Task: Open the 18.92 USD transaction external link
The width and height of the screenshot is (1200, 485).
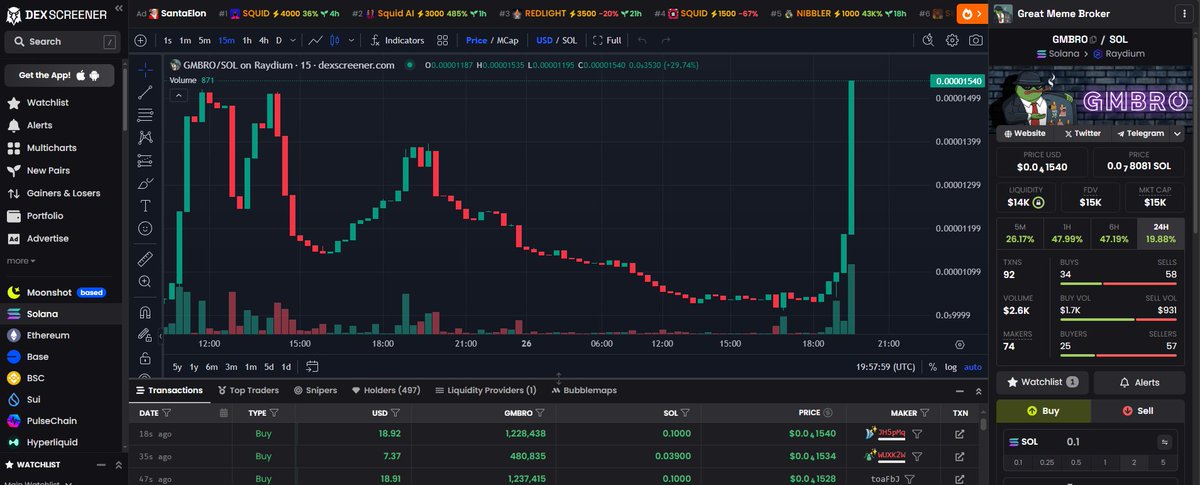Action: pyautogui.click(x=960, y=434)
